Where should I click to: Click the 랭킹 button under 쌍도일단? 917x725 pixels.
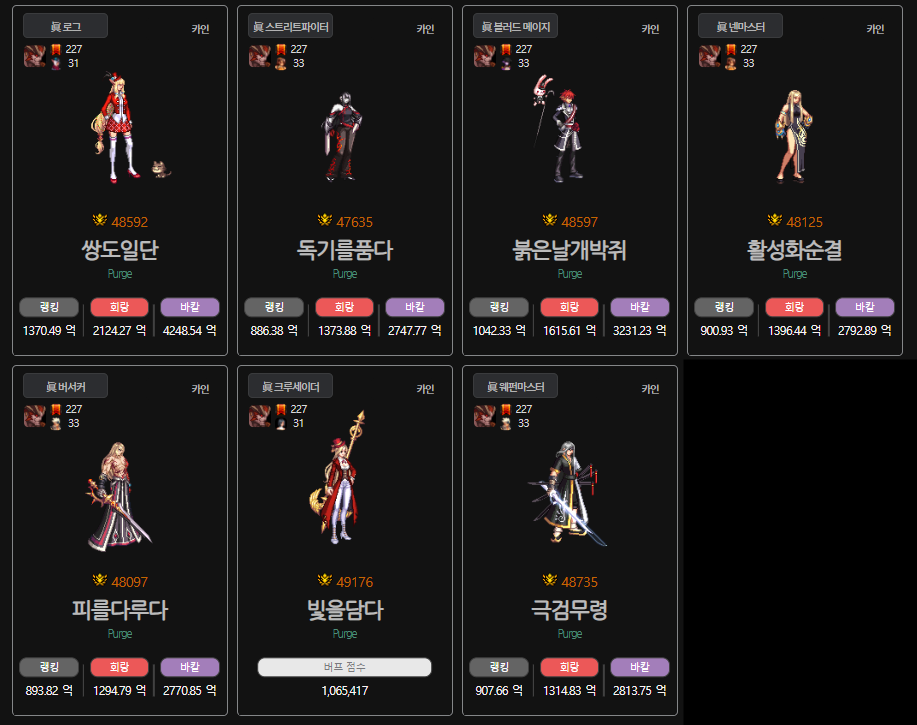(x=49, y=308)
